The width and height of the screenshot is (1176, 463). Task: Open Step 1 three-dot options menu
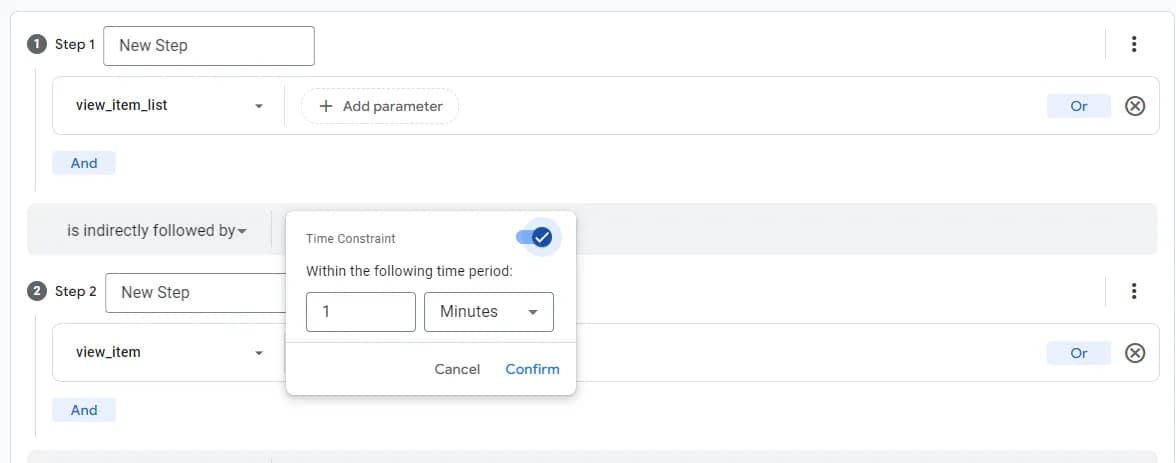click(x=1133, y=45)
